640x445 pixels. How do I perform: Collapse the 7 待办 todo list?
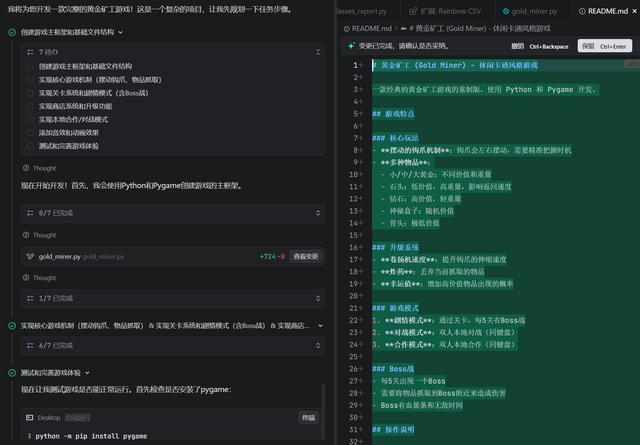pos(319,50)
